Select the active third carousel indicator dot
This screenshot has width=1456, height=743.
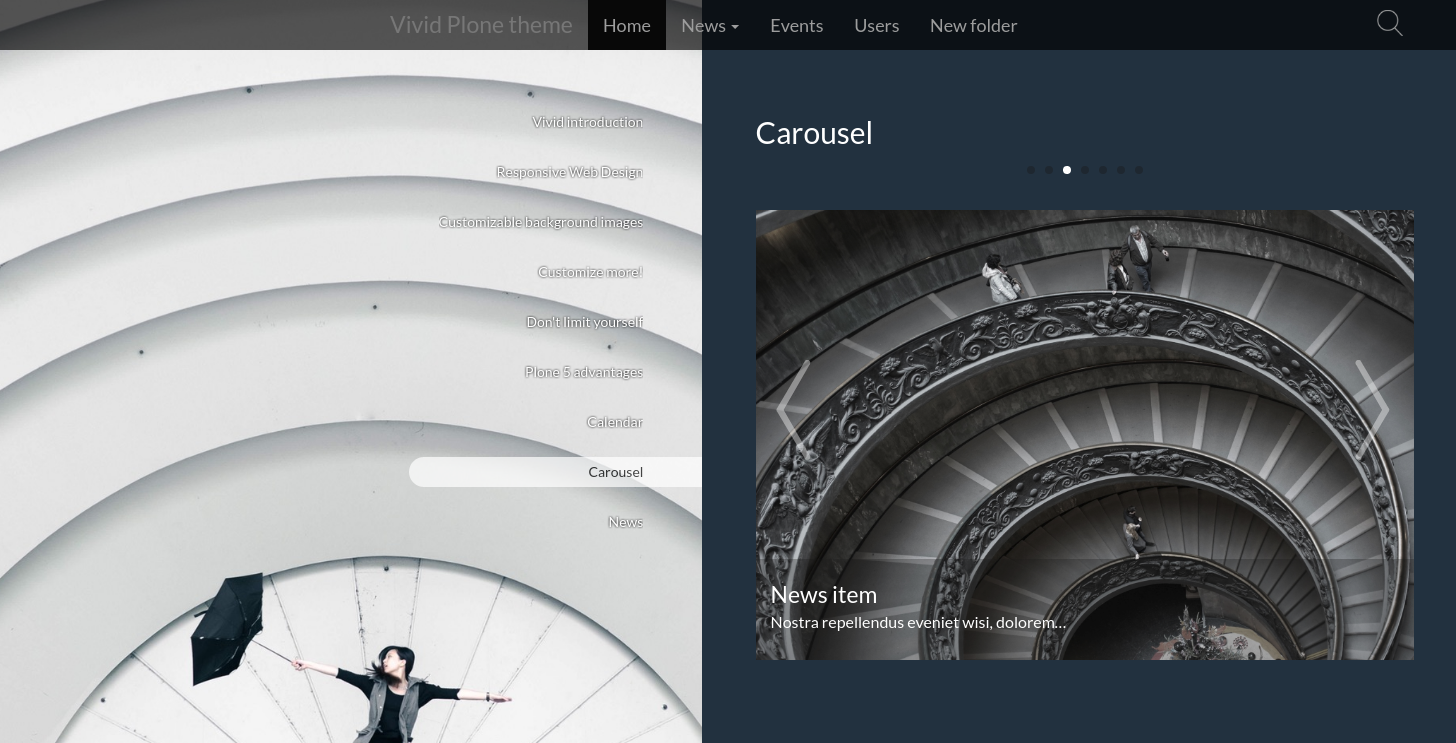[x=1067, y=170]
